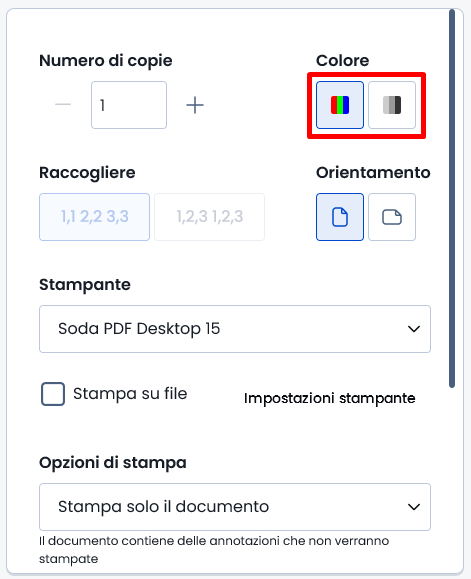Select the 1,1 2,2 3,3 collate option
This screenshot has width=471, height=579.
pyautogui.click(x=94, y=217)
